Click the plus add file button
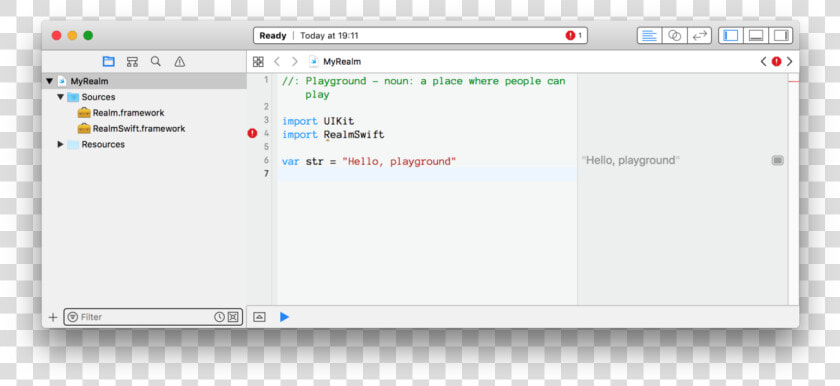Viewport: 840px width, 386px height. pos(52,317)
